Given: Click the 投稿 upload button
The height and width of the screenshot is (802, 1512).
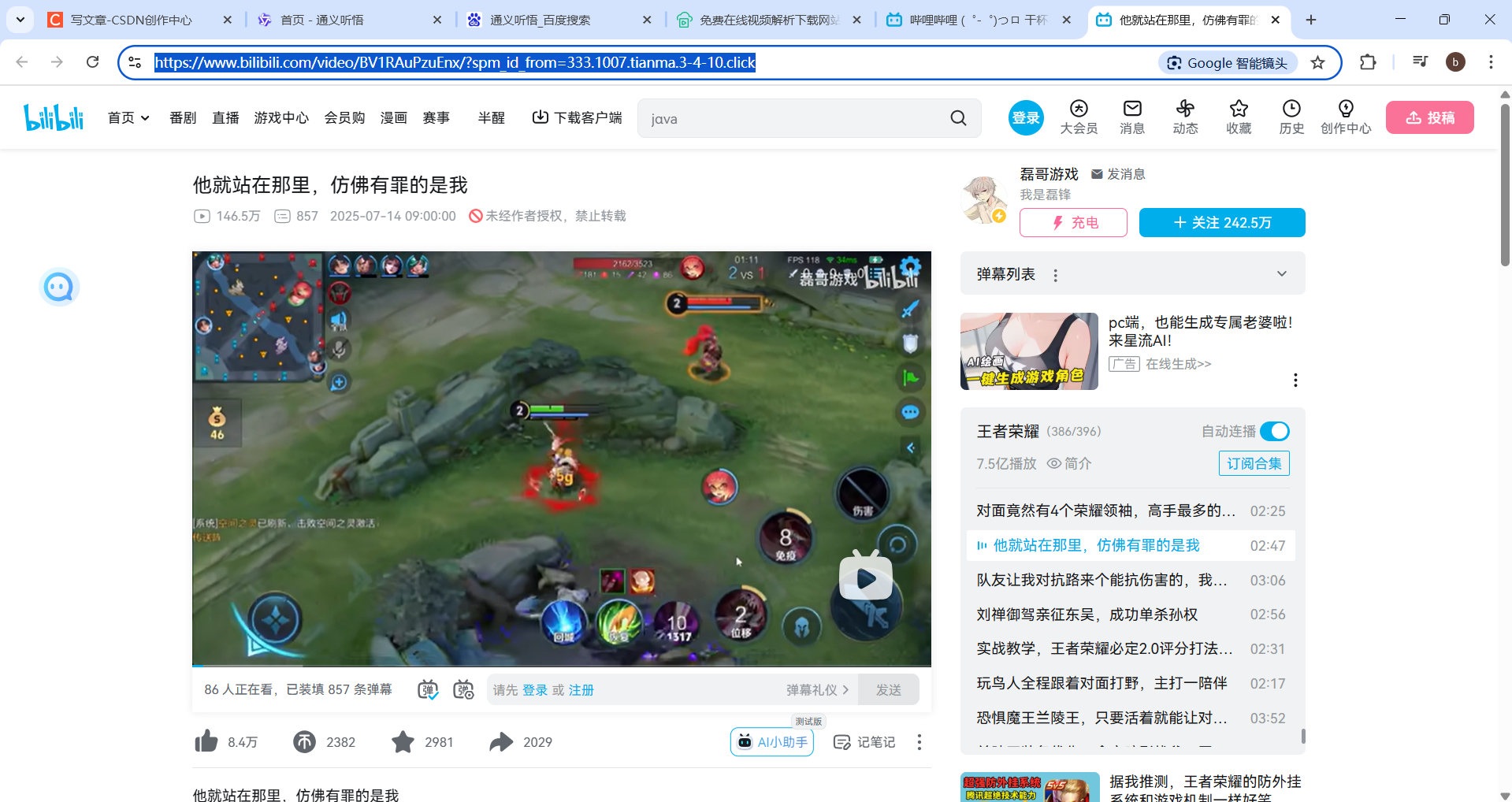Looking at the screenshot, I should (1430, 117).
